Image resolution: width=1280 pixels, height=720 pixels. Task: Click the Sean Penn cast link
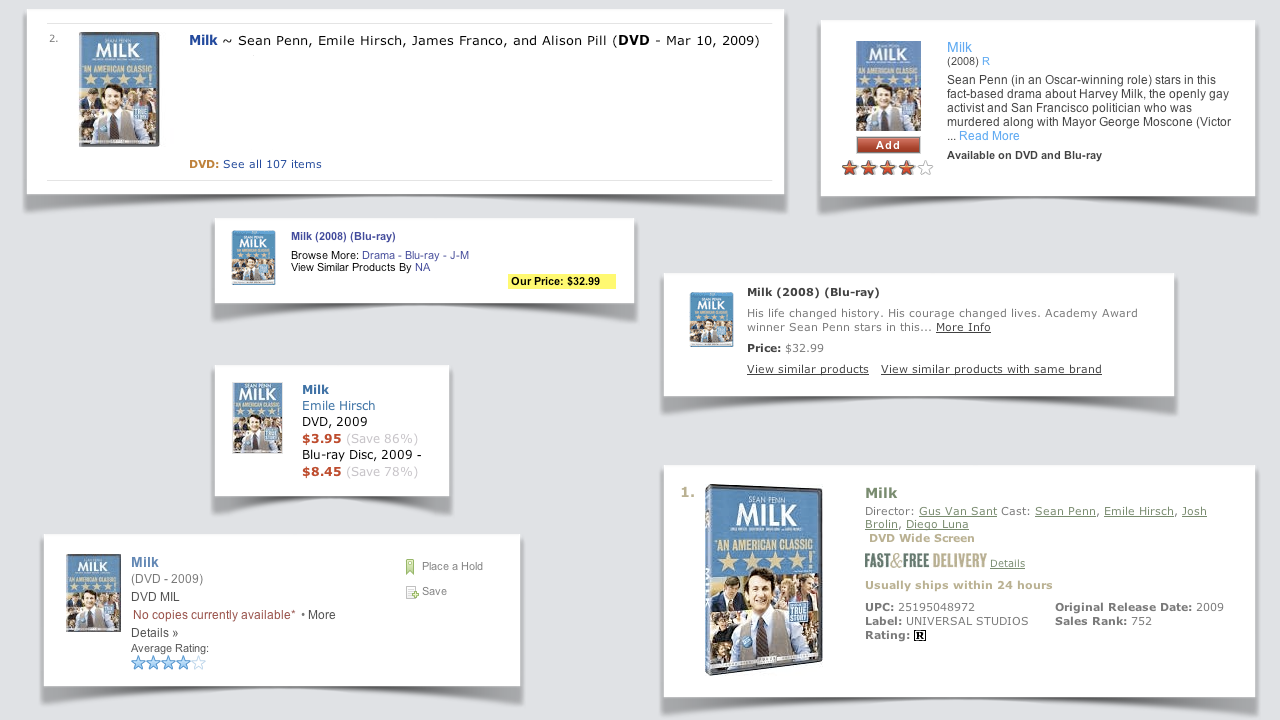[x=1065, y=510]
